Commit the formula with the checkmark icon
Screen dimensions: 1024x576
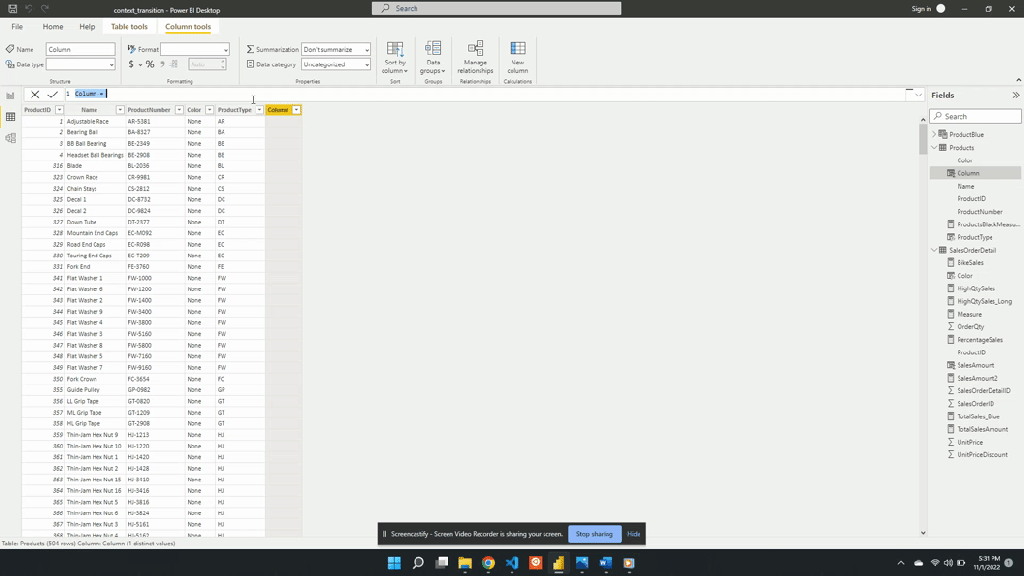pyautogui.click(x=53, y=94)
